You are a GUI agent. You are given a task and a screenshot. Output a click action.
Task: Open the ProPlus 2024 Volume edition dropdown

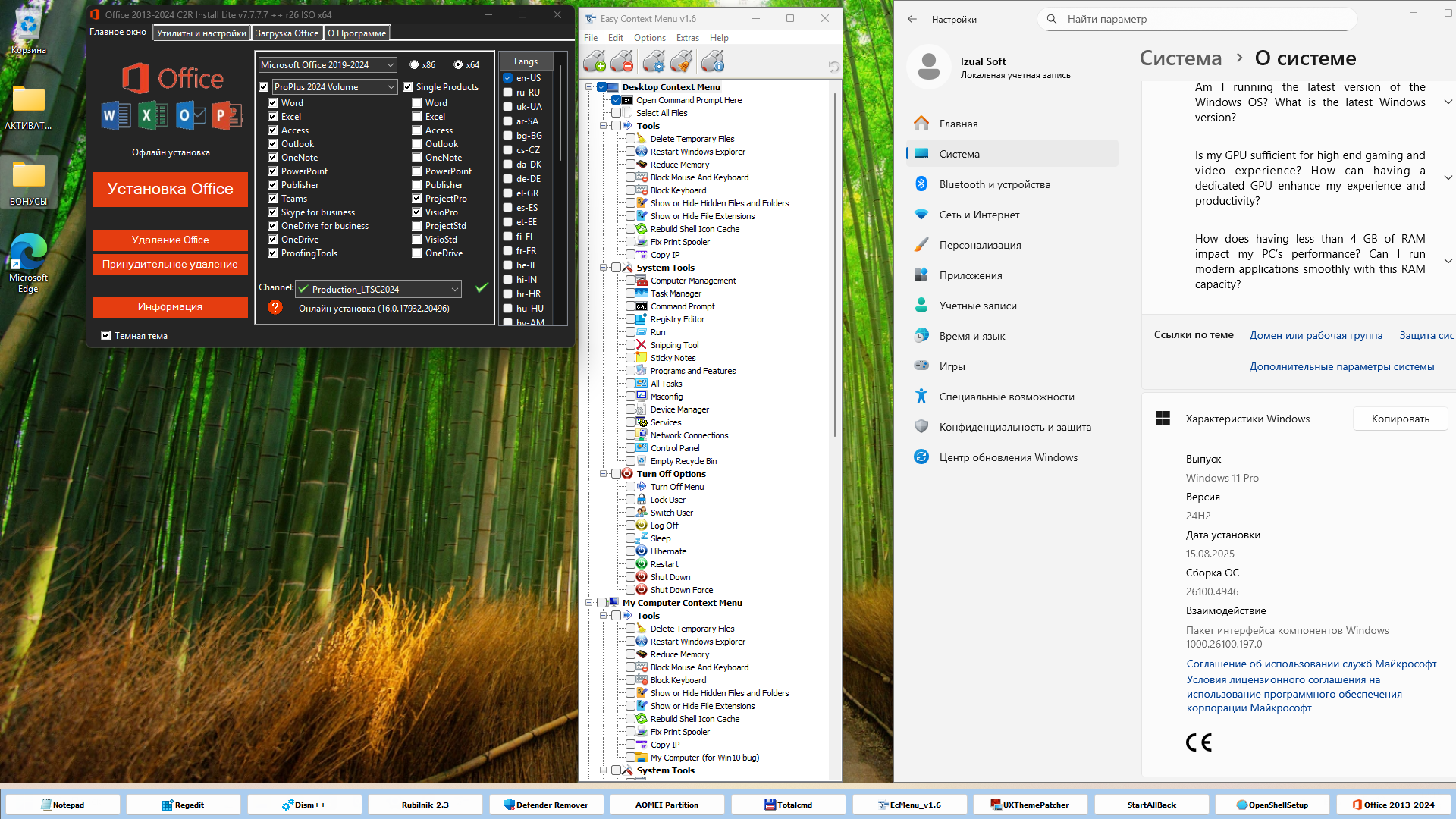click(x=334, y=87)
